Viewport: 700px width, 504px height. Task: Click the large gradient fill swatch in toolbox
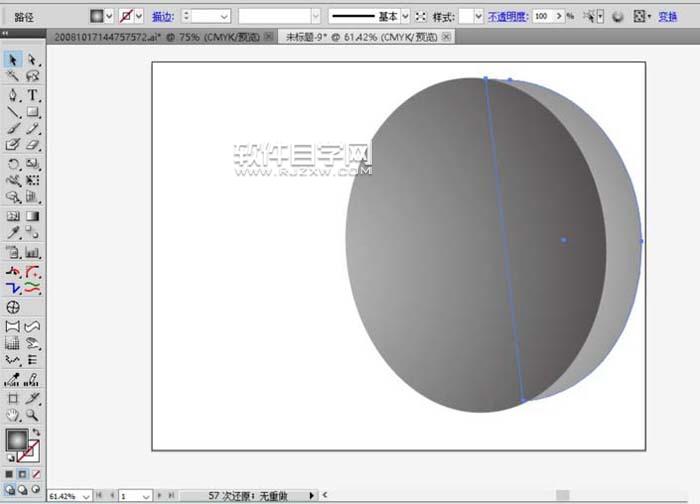(16, 439)
